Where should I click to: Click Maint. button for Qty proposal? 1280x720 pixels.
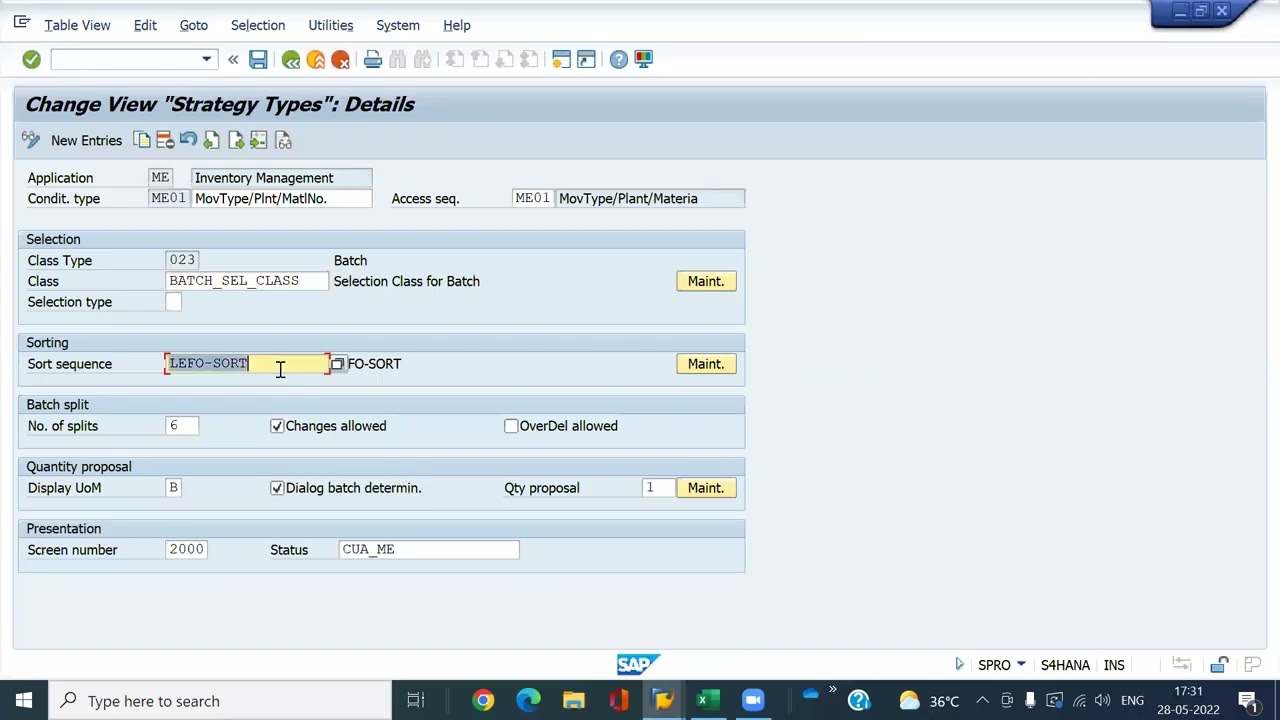click(x=706, y=488)
